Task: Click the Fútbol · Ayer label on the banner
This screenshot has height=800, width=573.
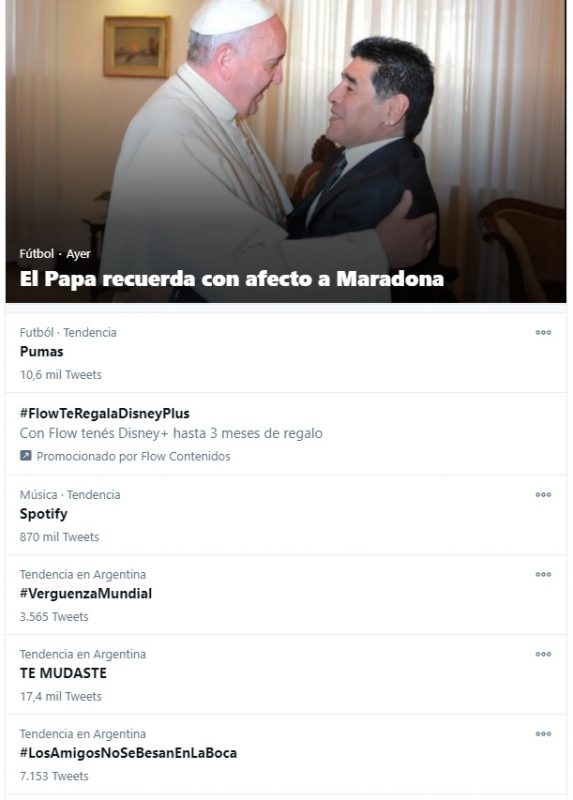Action: pyautogui.click(x=55, y=254)
